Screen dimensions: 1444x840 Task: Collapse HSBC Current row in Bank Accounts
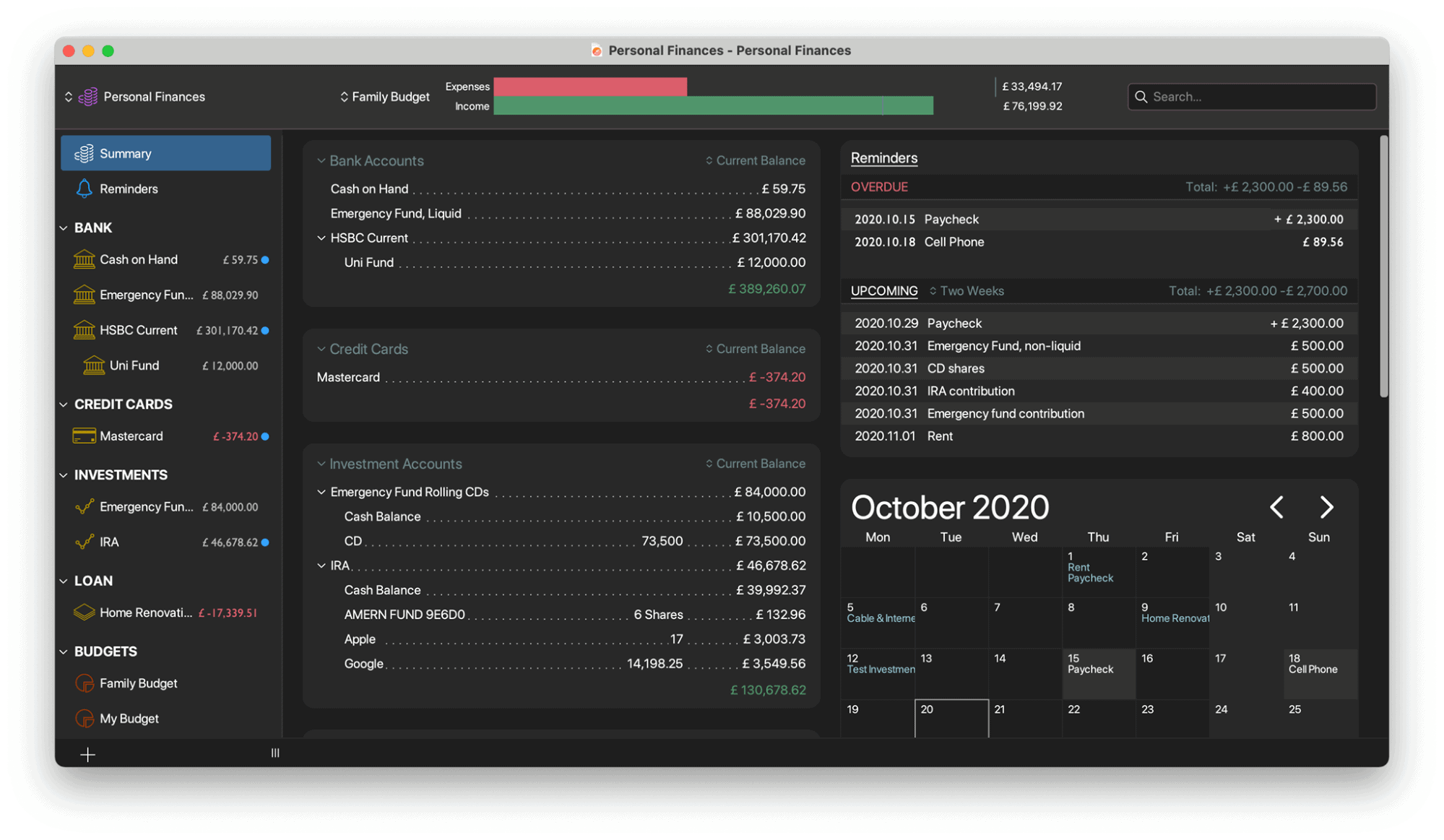[x=321, y=238]
